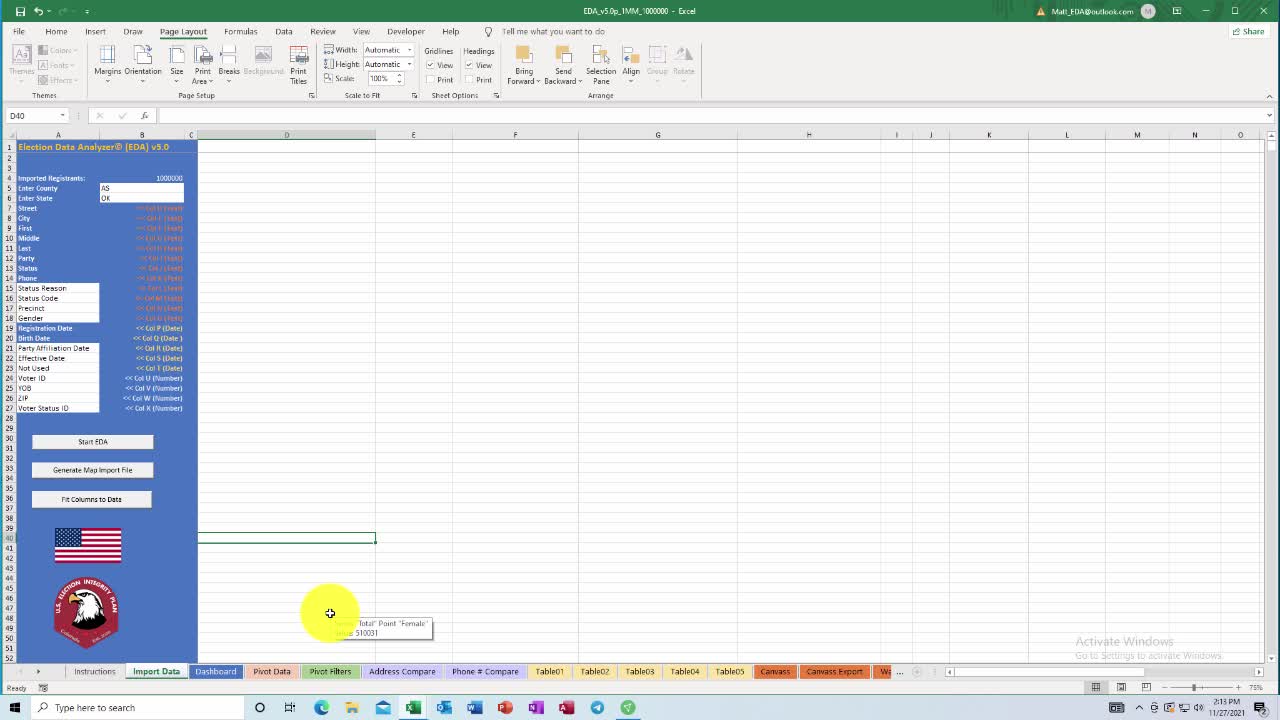Click the Enter County input cell

(141, 188)
